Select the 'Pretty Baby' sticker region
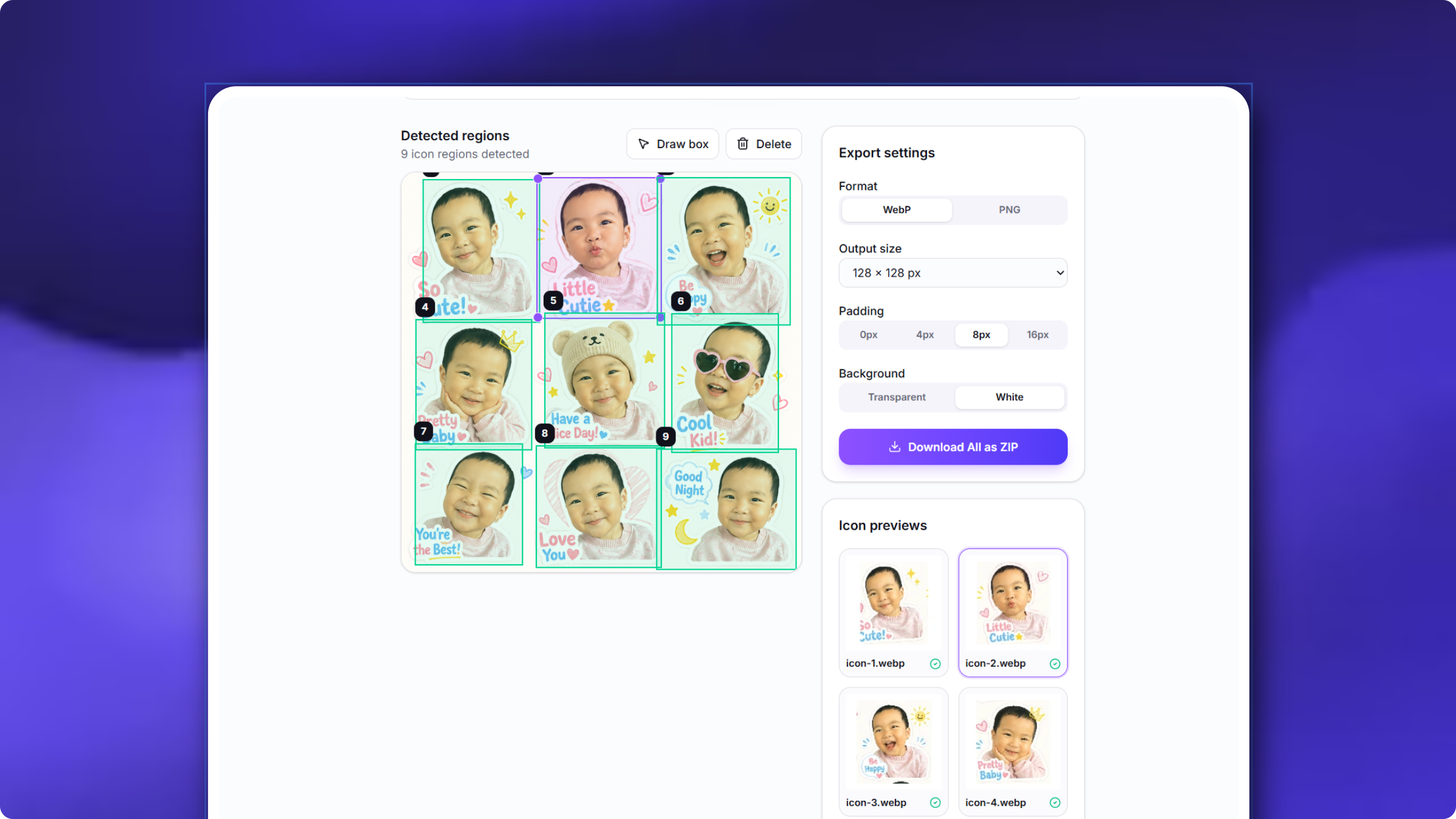This screenshot has height=819, width=1456. 474,385
